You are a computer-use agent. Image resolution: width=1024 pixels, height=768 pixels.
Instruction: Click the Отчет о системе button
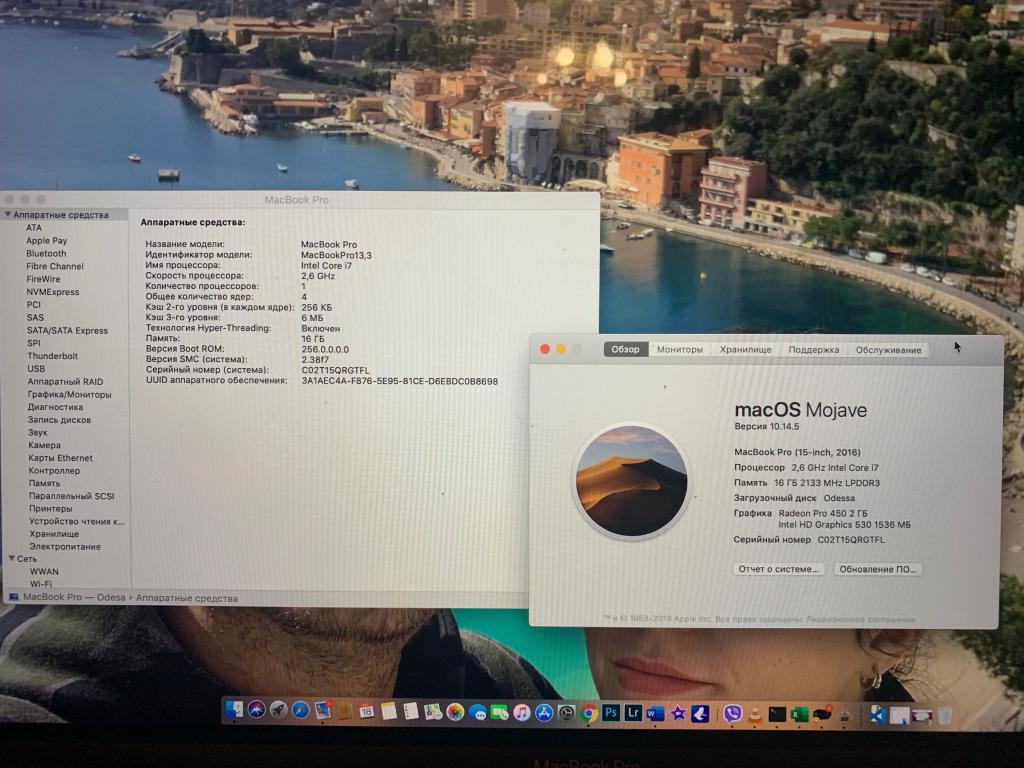click(x=778, y=569)
